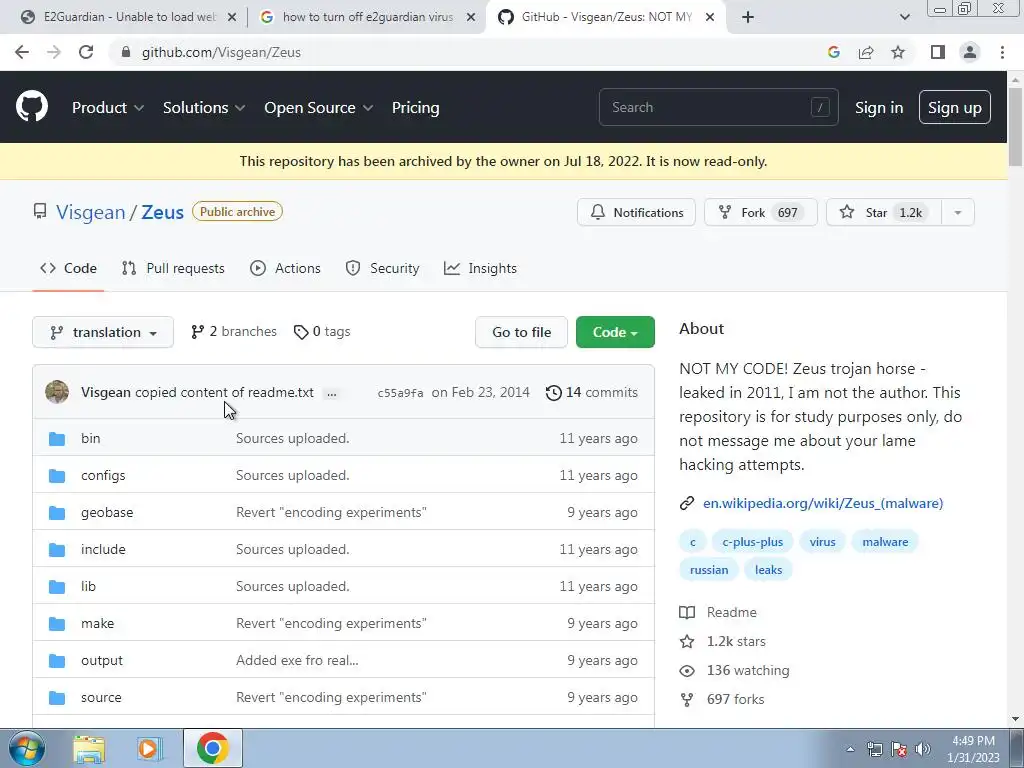Click the Sign up button
Image resolution: width=1024 pixels, height=768 pixels.
point(955,108)
